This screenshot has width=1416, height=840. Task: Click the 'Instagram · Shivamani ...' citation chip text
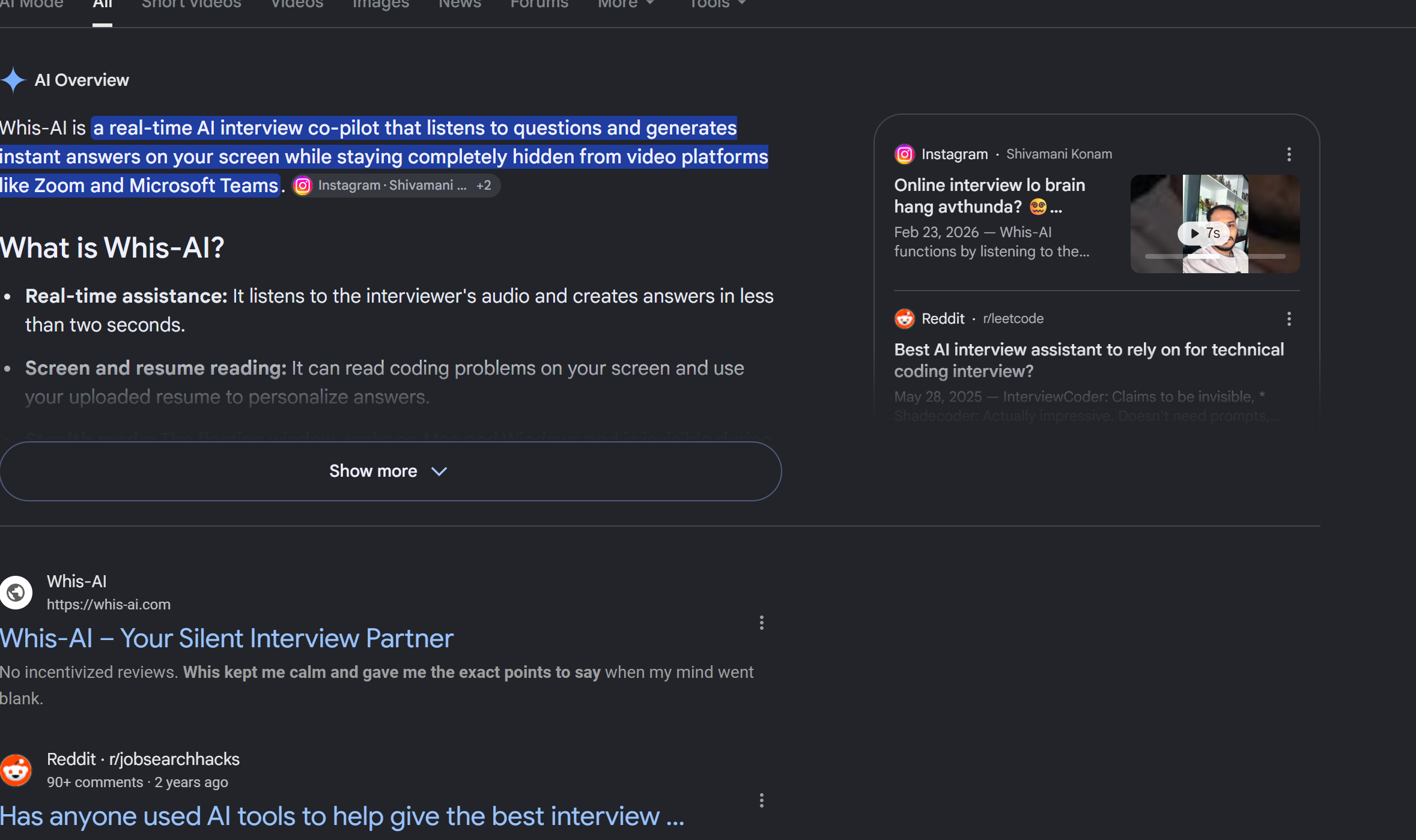click(x=392, y=186)
